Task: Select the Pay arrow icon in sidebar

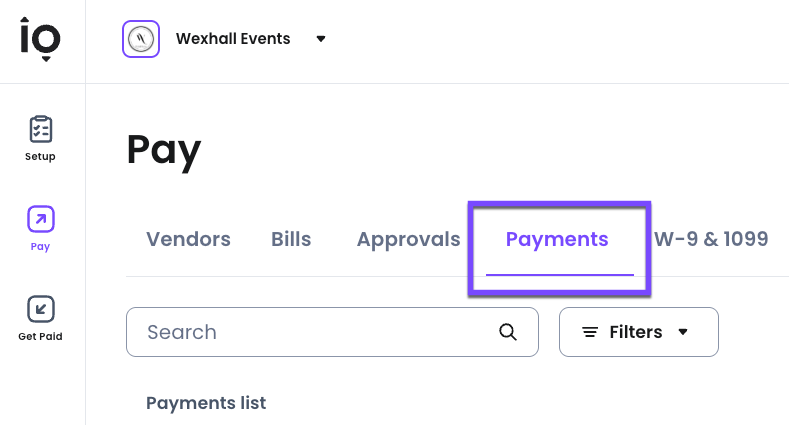Action: tap(41, 219)
